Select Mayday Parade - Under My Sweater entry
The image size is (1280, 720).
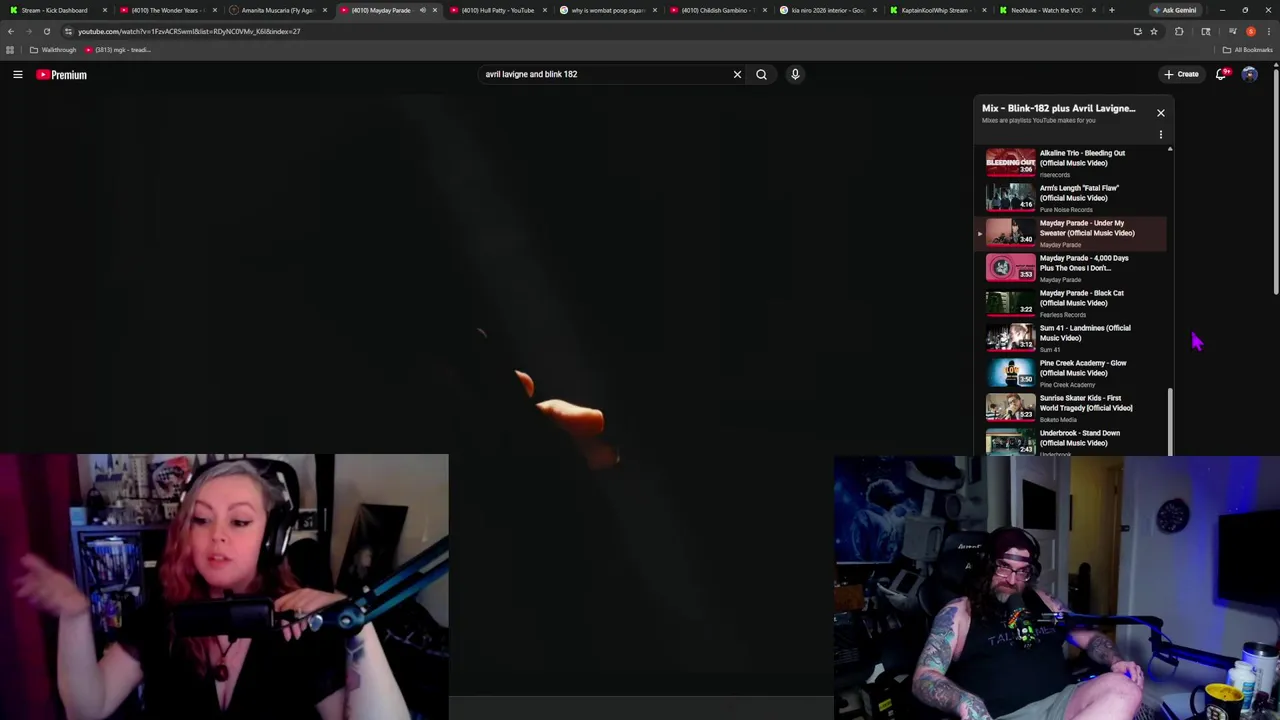(x=1070, y=233)
